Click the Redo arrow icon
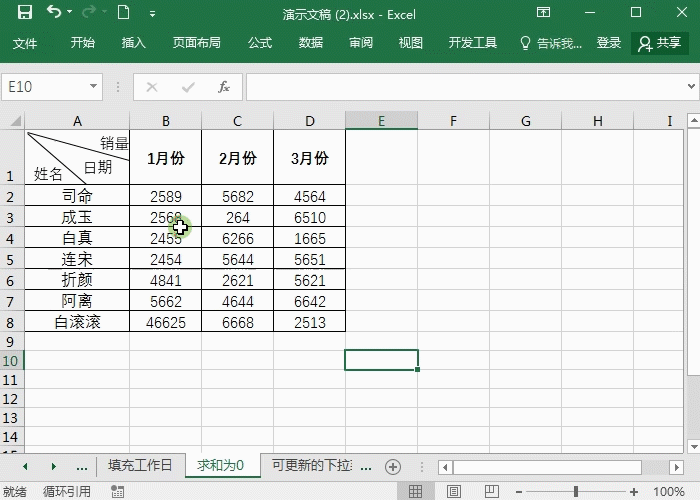The height and width of the screenshot is (500, 700). pos(88,12)
